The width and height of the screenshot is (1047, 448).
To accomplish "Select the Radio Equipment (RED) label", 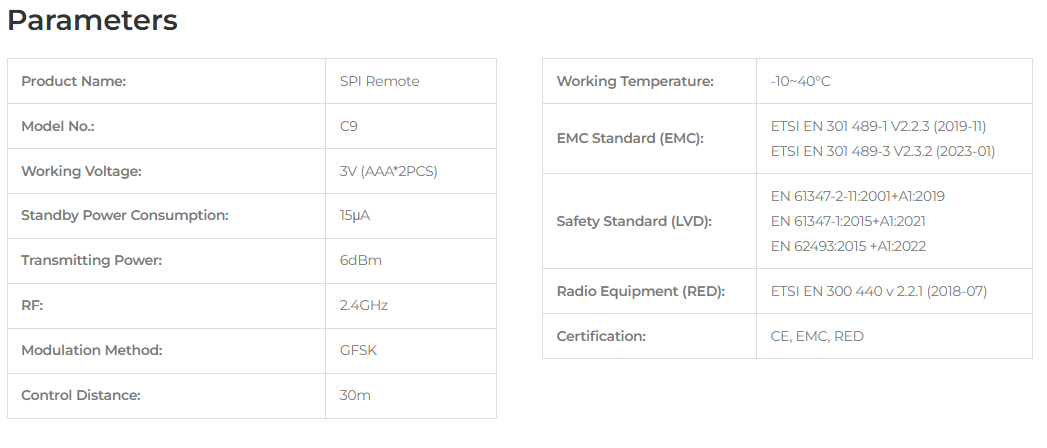I will point(640,291).
